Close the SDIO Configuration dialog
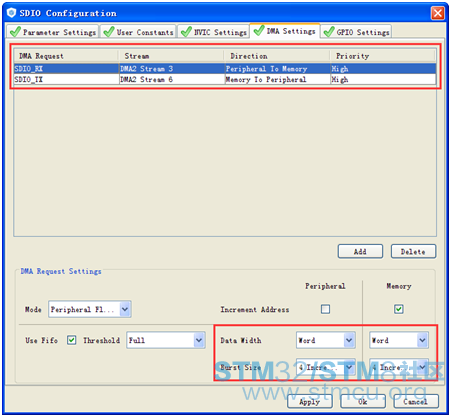The width and height of the screenshot is (451, 417). click(x=438, y=13)
